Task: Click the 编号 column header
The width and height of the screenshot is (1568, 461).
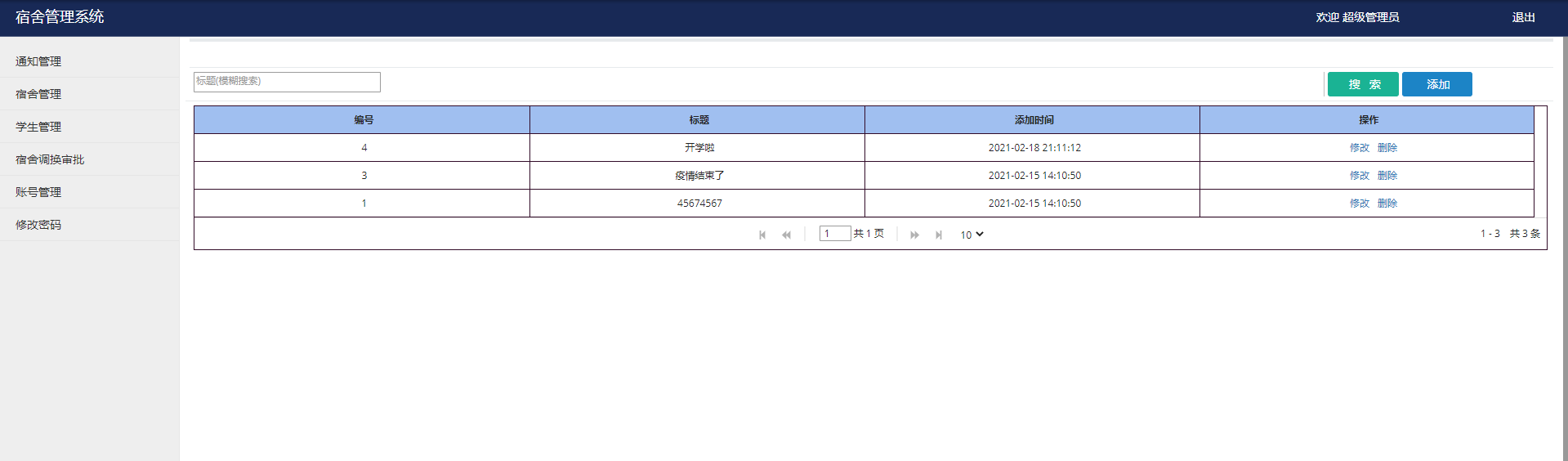Action: pos(362,120)
